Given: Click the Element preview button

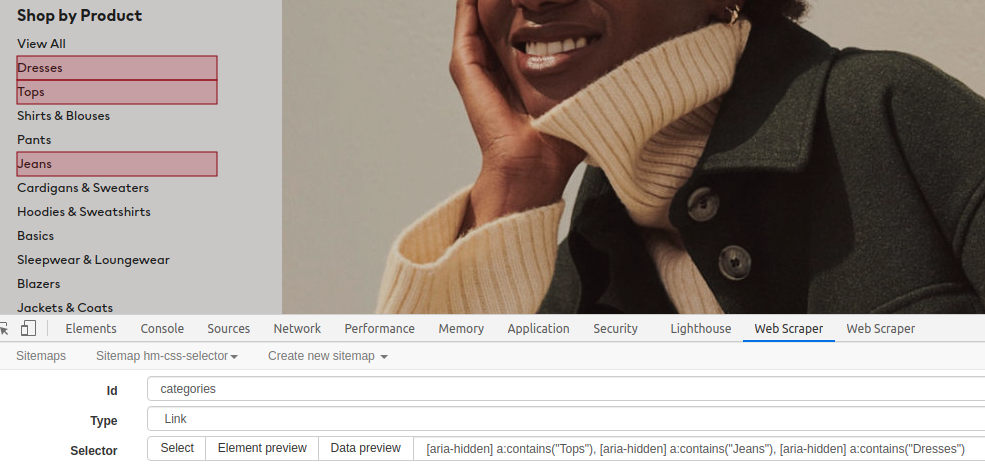Looking at the screenshot, I should pyautogui.click(x=262, y=449).
